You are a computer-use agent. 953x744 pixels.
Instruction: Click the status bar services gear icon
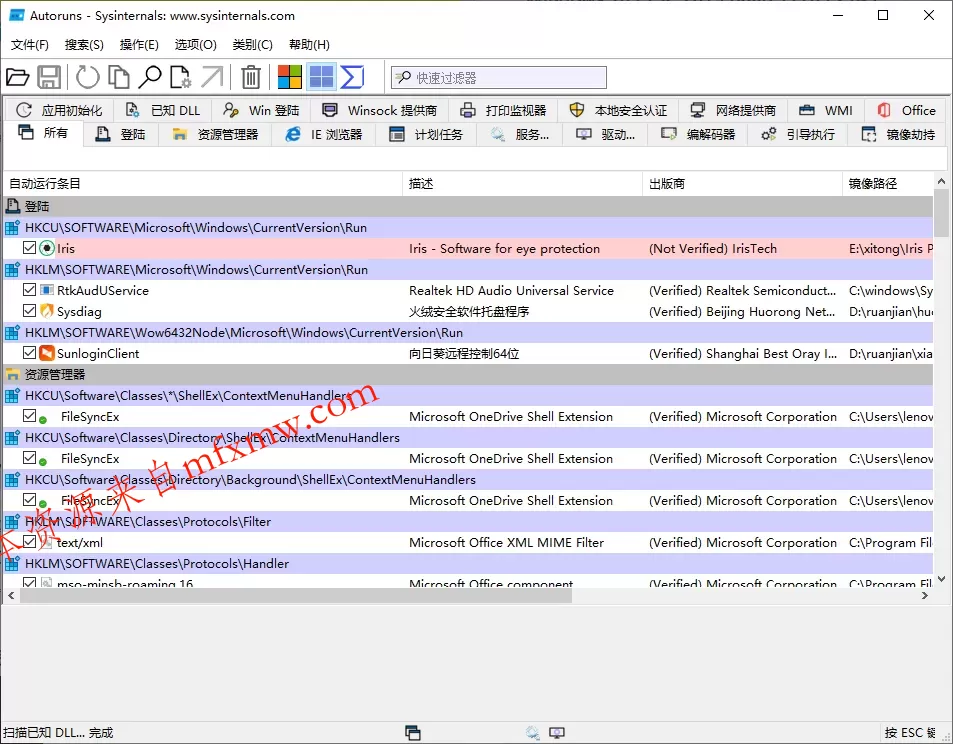coord(532,732)
